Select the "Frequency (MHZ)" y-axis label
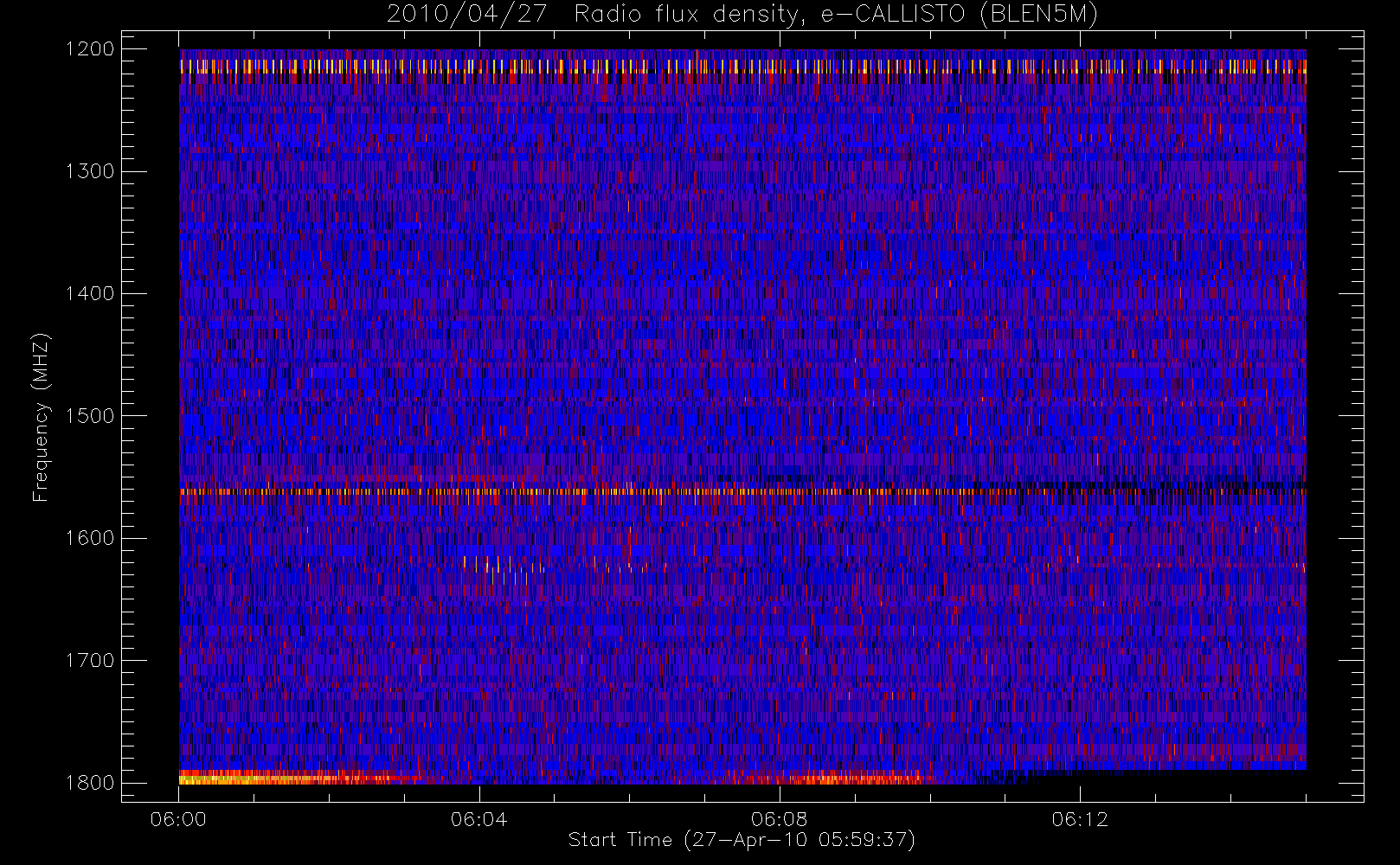This screenshot has height=865, width=1400. [x=41, y=417]
